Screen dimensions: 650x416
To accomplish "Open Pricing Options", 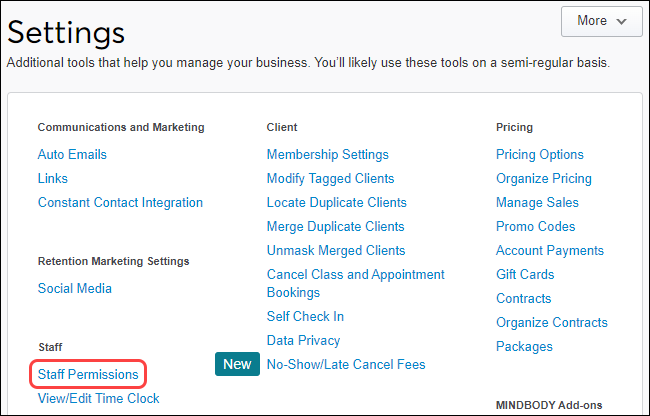I will (540, 155).
